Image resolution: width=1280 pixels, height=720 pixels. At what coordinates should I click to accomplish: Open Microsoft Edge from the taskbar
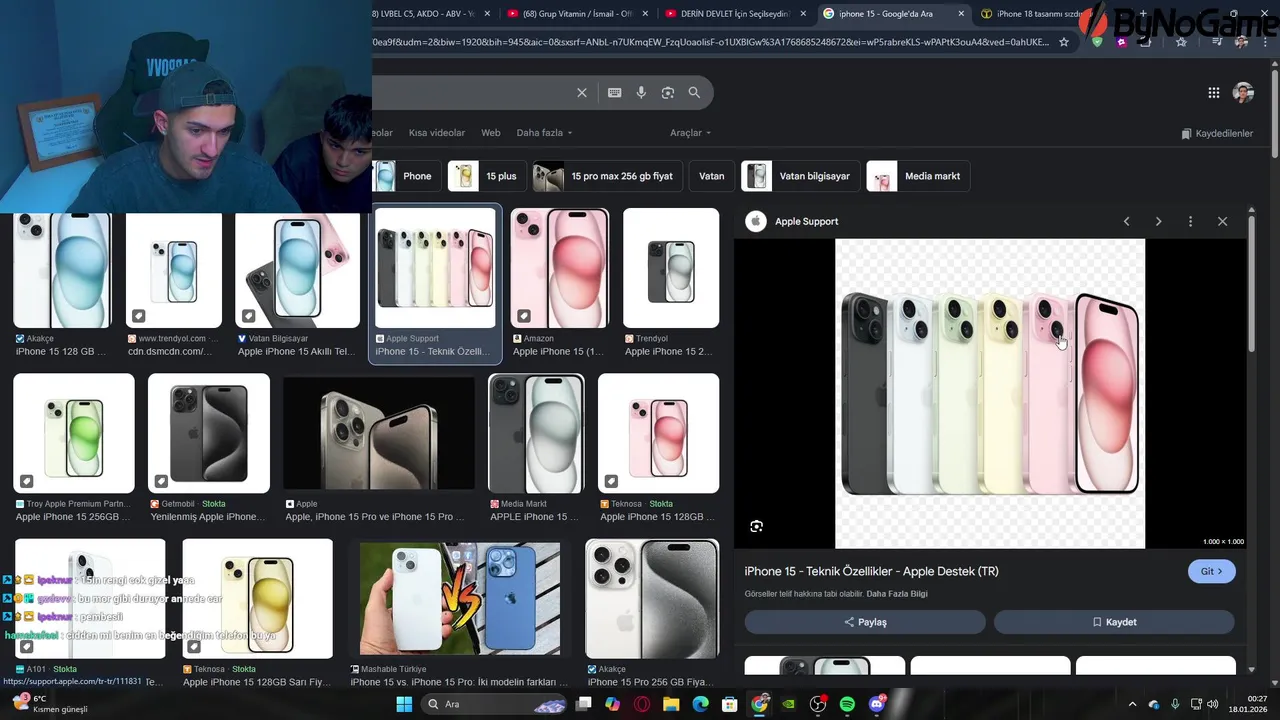(701, 704)
